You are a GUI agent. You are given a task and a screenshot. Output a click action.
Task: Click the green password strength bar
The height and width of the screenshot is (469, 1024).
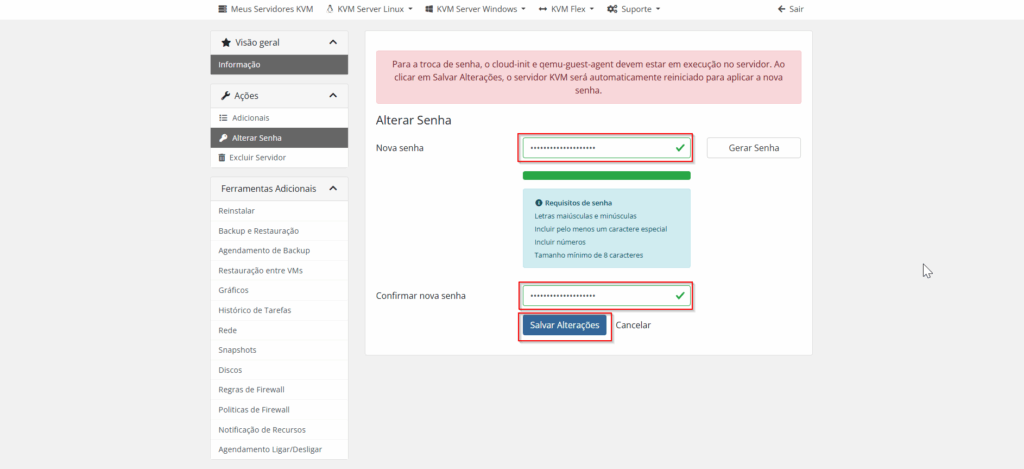tap(606, 175)
